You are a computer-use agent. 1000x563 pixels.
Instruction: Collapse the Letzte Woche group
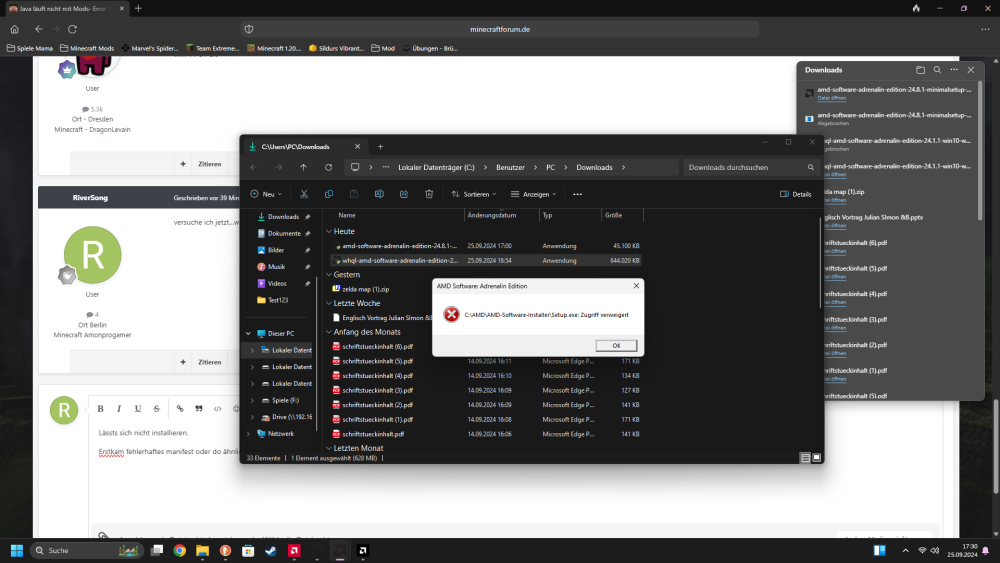pyautogui.click(x=329, y=303)
